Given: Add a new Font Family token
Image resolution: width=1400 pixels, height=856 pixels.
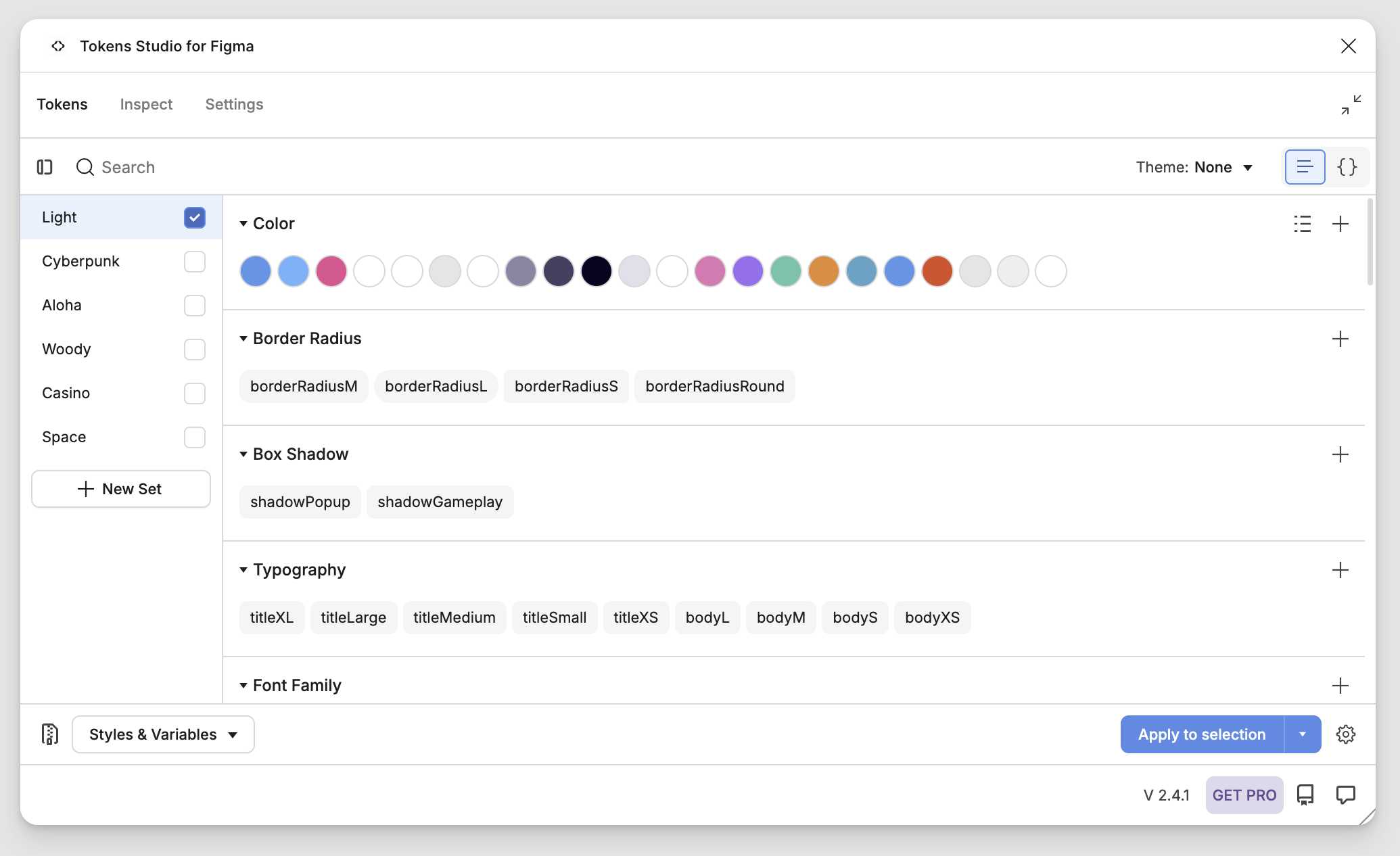Looking at the screenshot, I should coord(1340,686).
